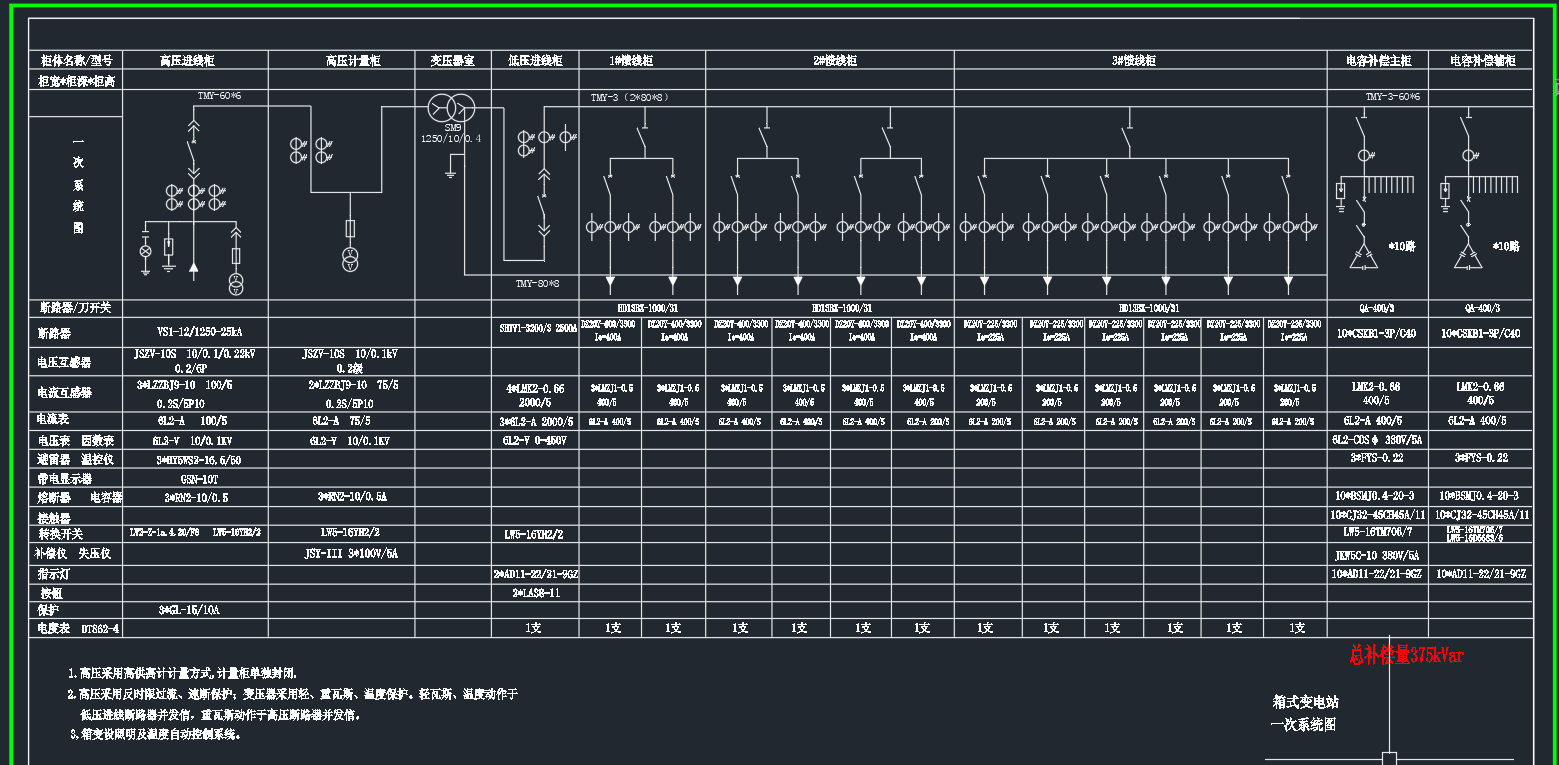Select the 箱式变电站 title text

(1303, 703)
